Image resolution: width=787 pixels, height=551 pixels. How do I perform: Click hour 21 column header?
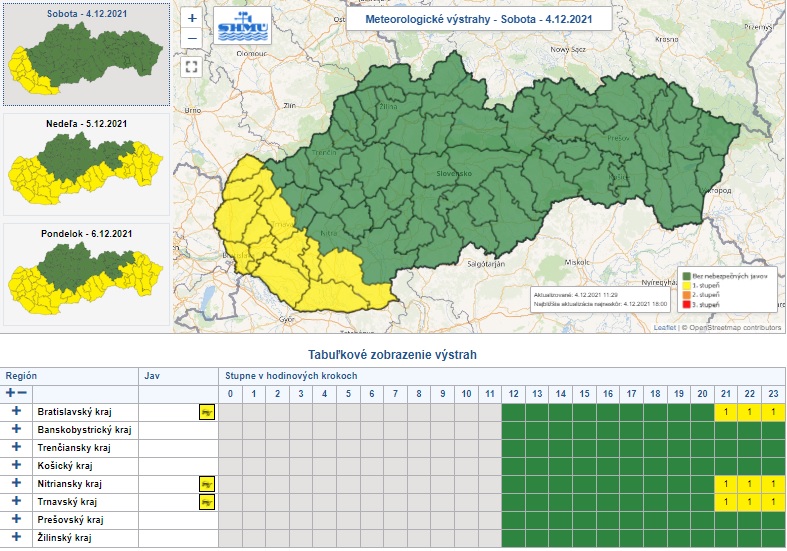point(726,394)
